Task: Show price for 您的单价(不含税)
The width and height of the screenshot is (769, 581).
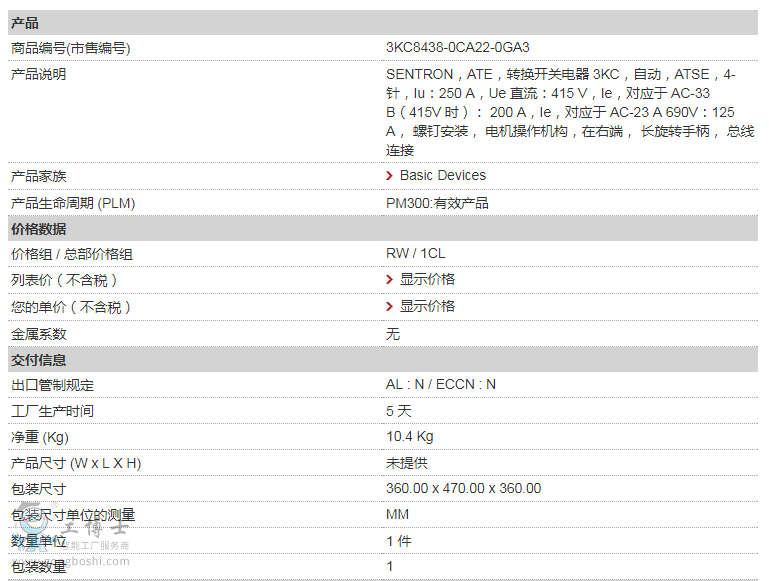Action: tap(427, 306)
